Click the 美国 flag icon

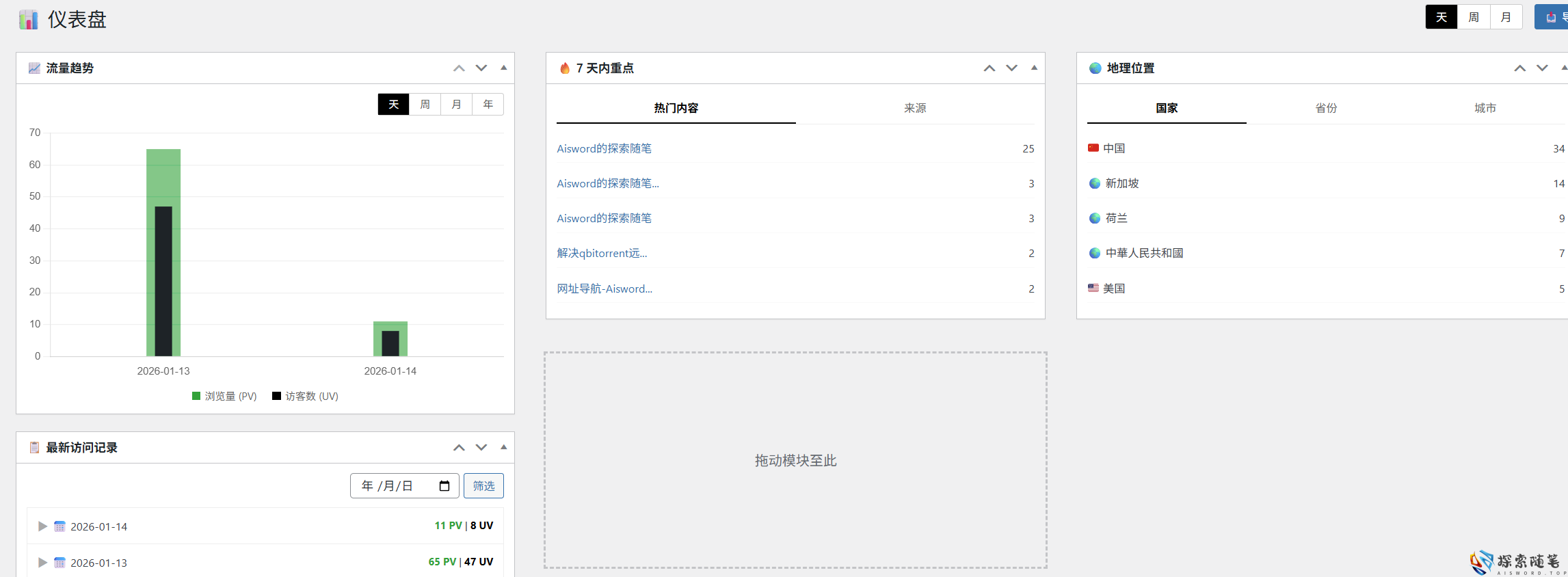1093,288
